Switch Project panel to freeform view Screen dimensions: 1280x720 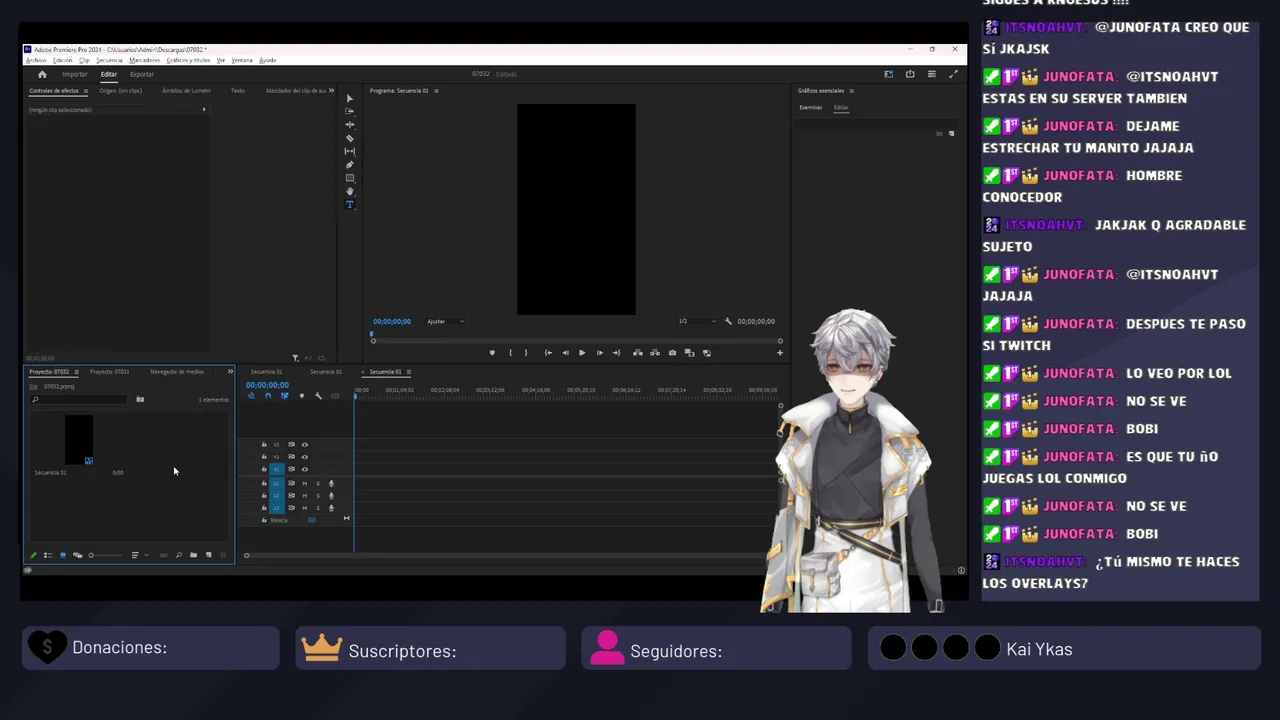[x=78, y=555]
